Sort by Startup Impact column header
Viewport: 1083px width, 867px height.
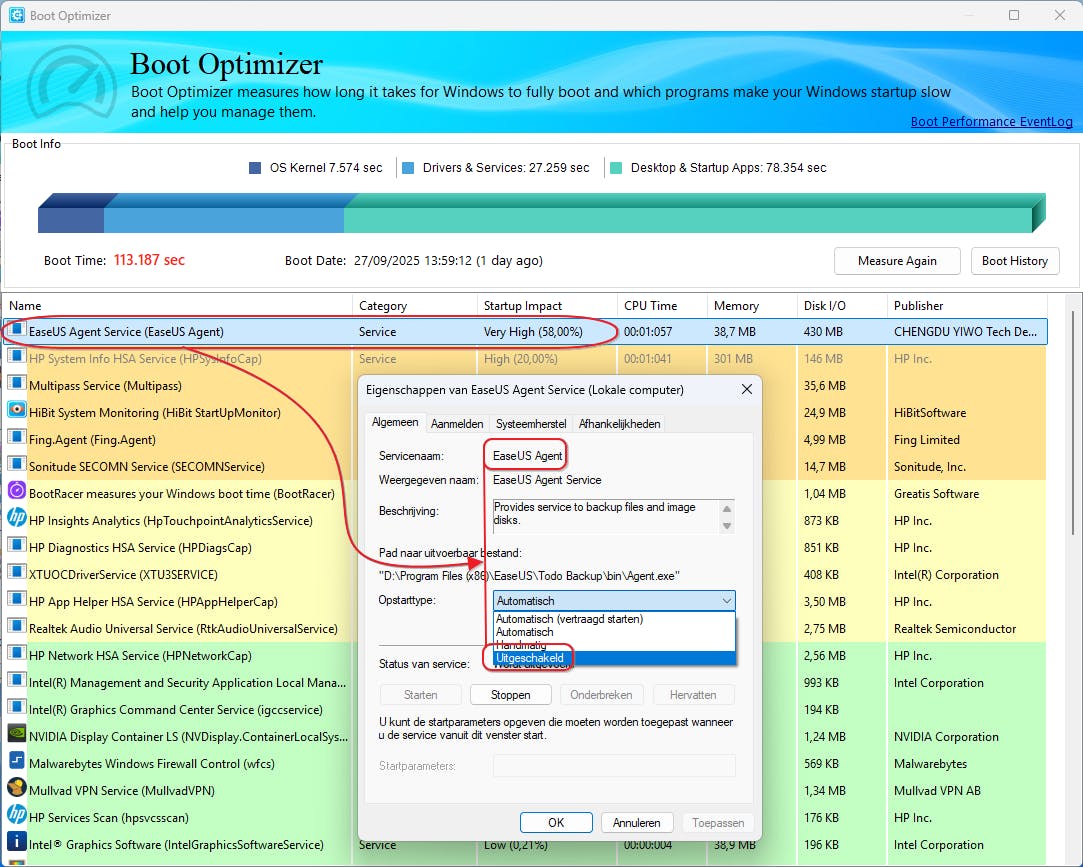546,305
